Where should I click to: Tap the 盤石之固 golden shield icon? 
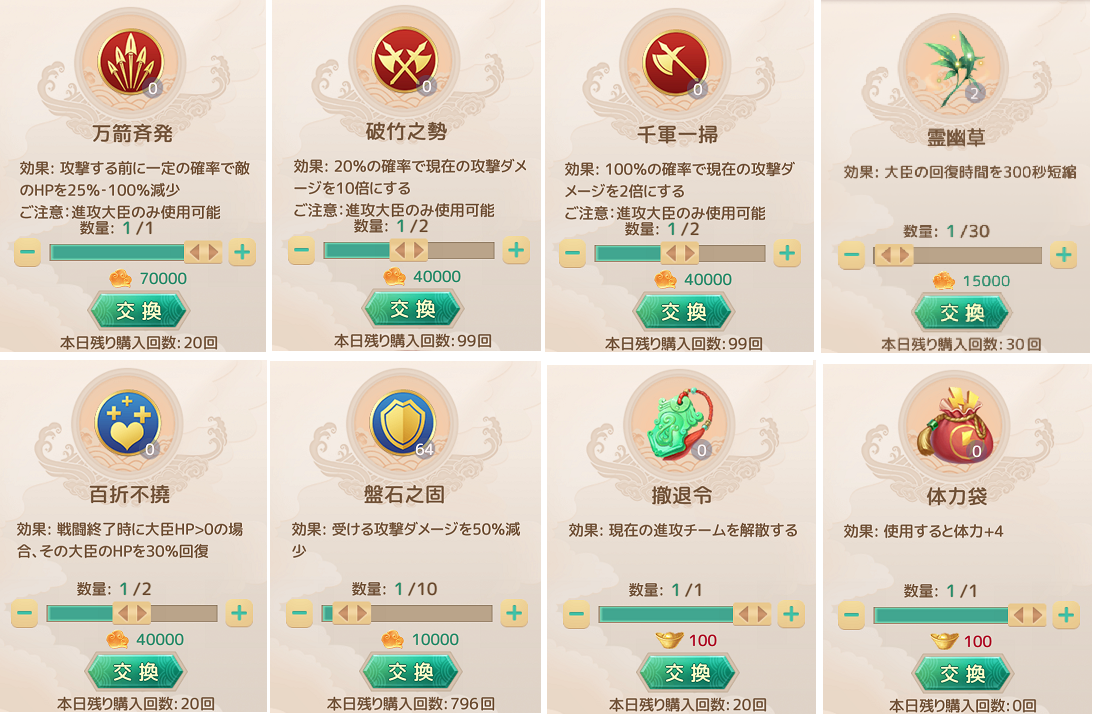point(402,424)
